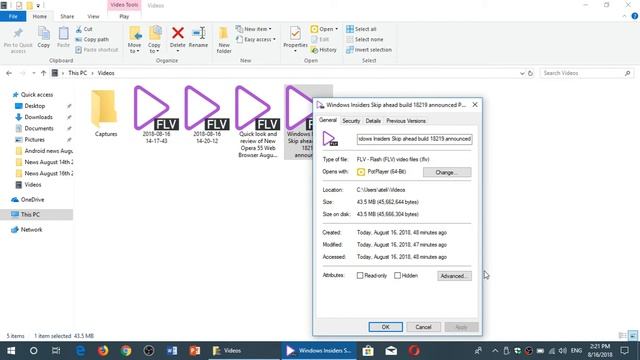Switch to Details tab in properties dialog
This screenshot has width=640, height=360.
click(373, 121)
